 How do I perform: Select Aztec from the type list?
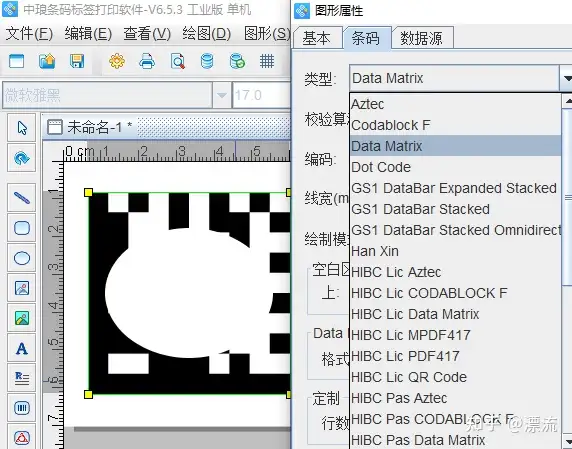pos(455,104)
